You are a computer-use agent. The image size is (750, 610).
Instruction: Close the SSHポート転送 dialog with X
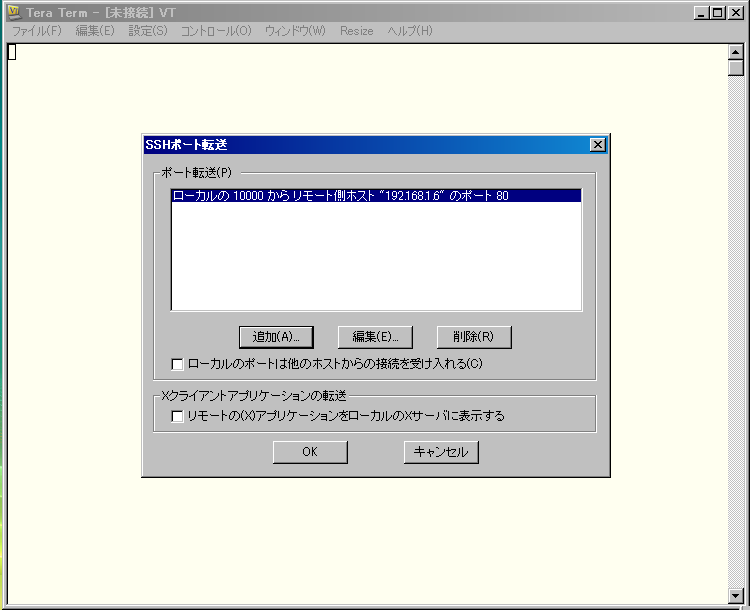click(x=598, y=145)
